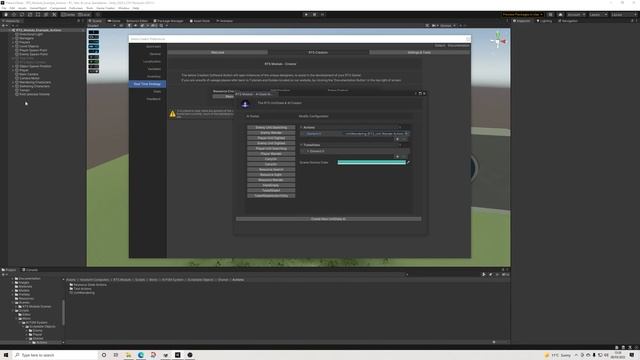Viewport: 640px width, 360px height.
Task: Open the GameObject menu
Action: point(38,8)
